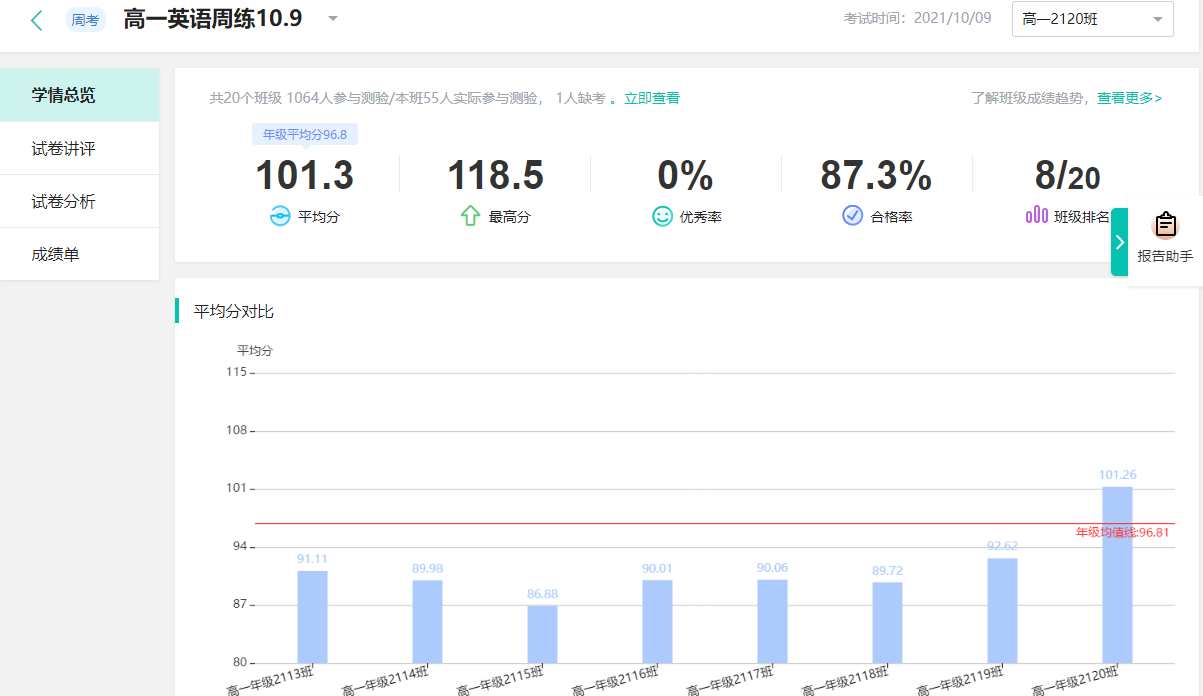The height and width of the screenshot is (696, 1203).
Task: Expand the exam title dropdown arrow
Action: click(x=333, y=19)
